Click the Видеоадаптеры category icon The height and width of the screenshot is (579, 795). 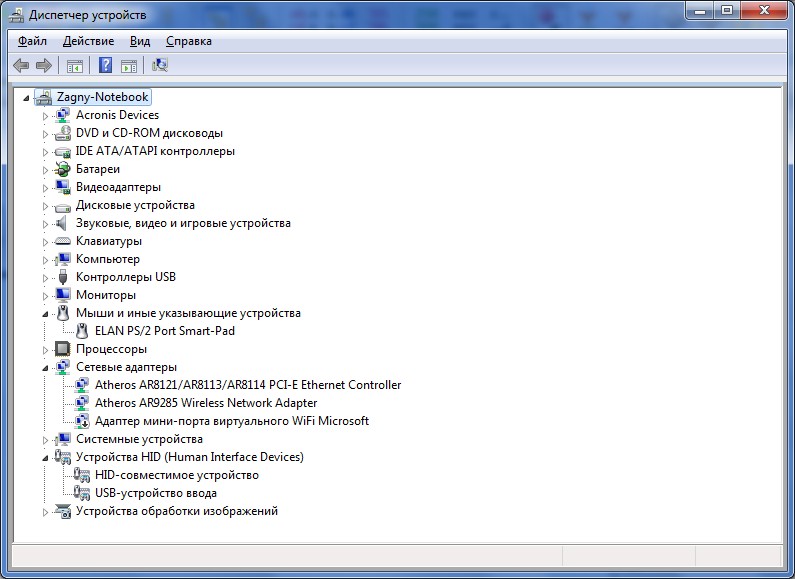(x=62, y=187)
